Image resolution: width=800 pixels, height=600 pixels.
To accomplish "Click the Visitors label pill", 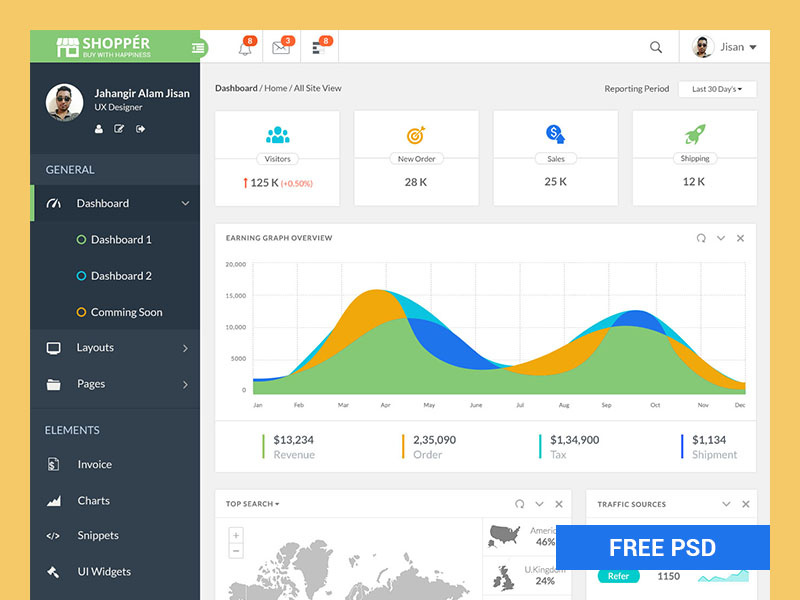I will pyautogui.click(x=278, y=159).
